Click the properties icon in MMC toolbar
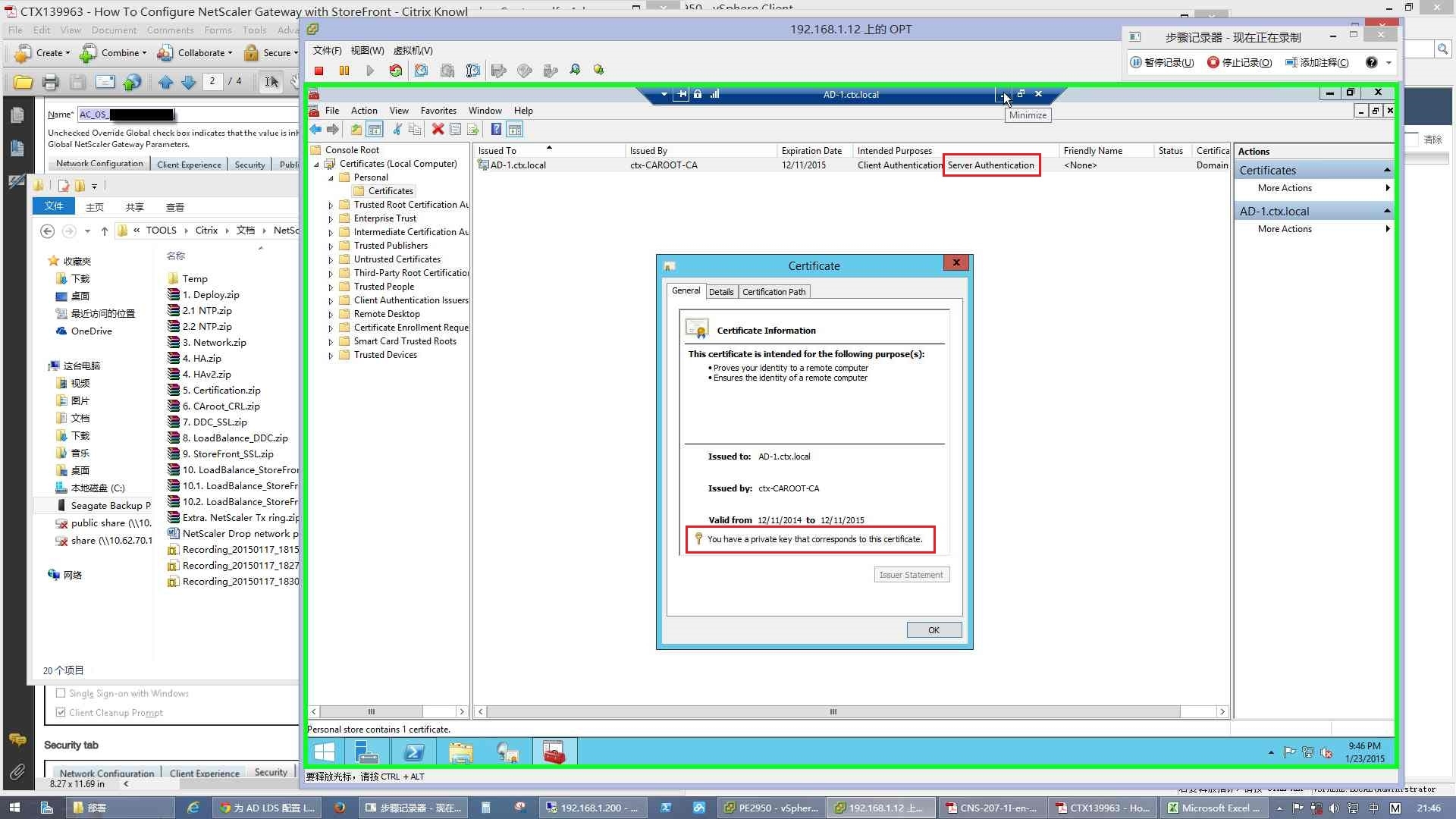 pyautogui.click(x=455, y=130)
